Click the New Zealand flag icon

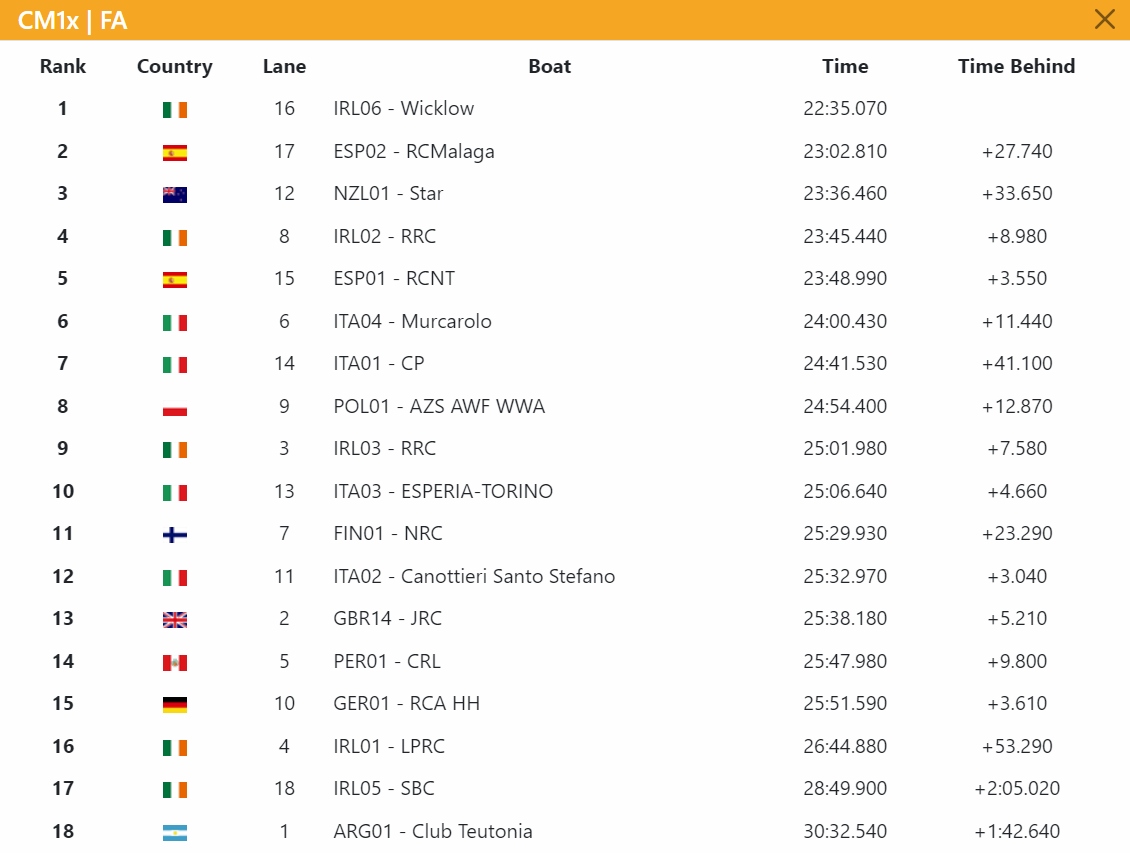(x=174, y=195)
